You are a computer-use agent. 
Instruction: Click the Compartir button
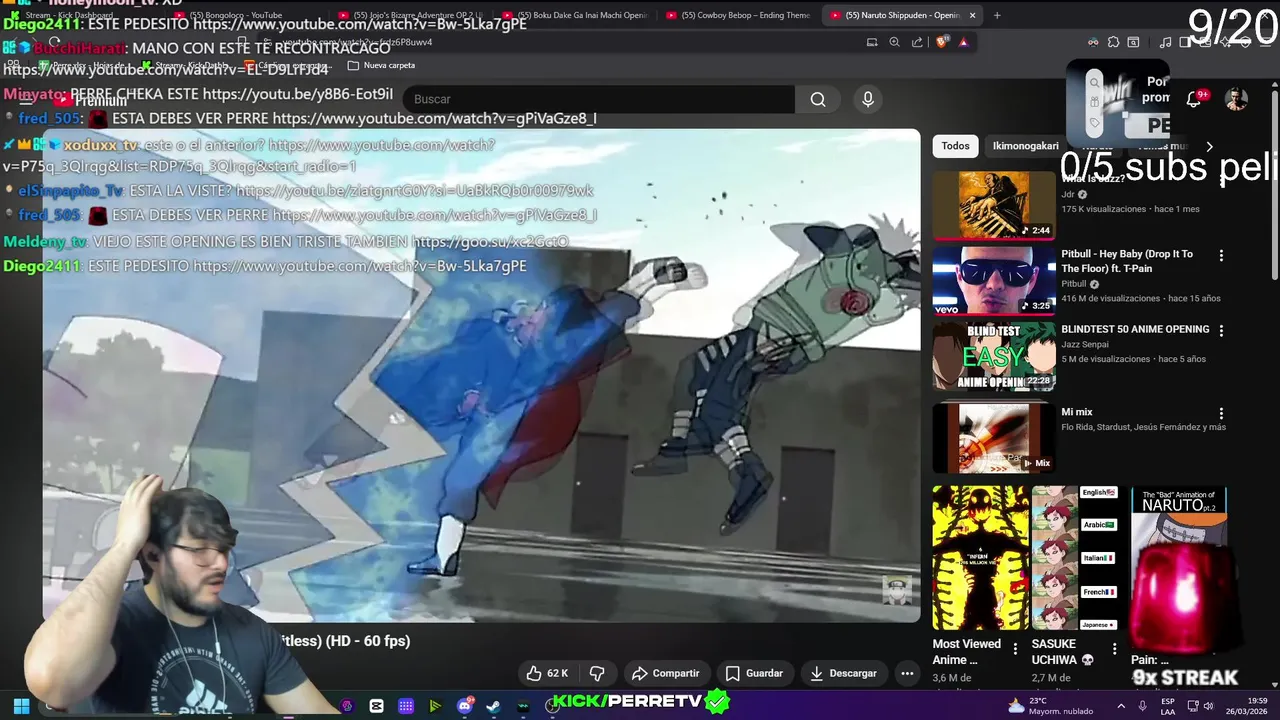[x=665, y=673]
